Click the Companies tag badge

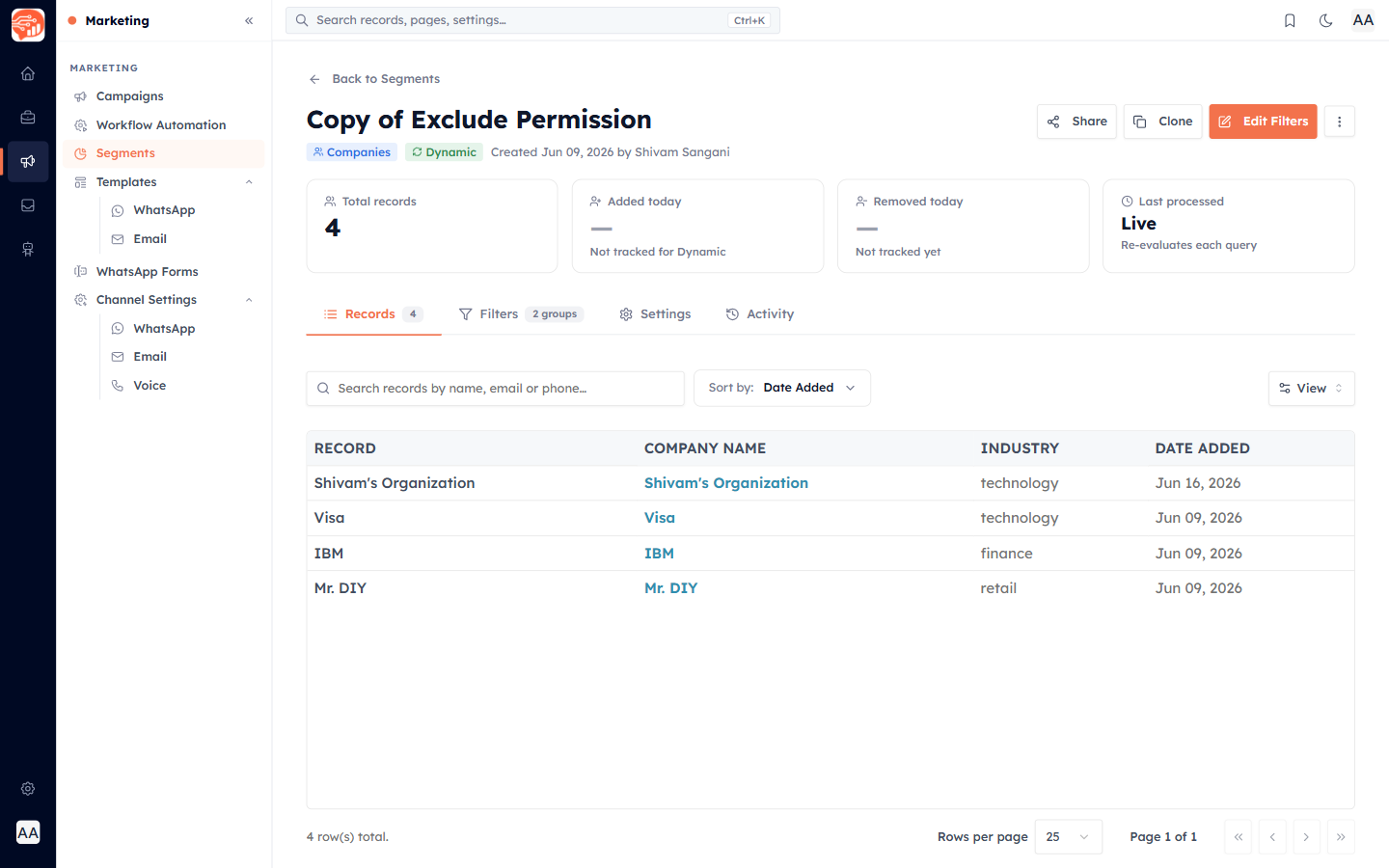pos(351,152)
